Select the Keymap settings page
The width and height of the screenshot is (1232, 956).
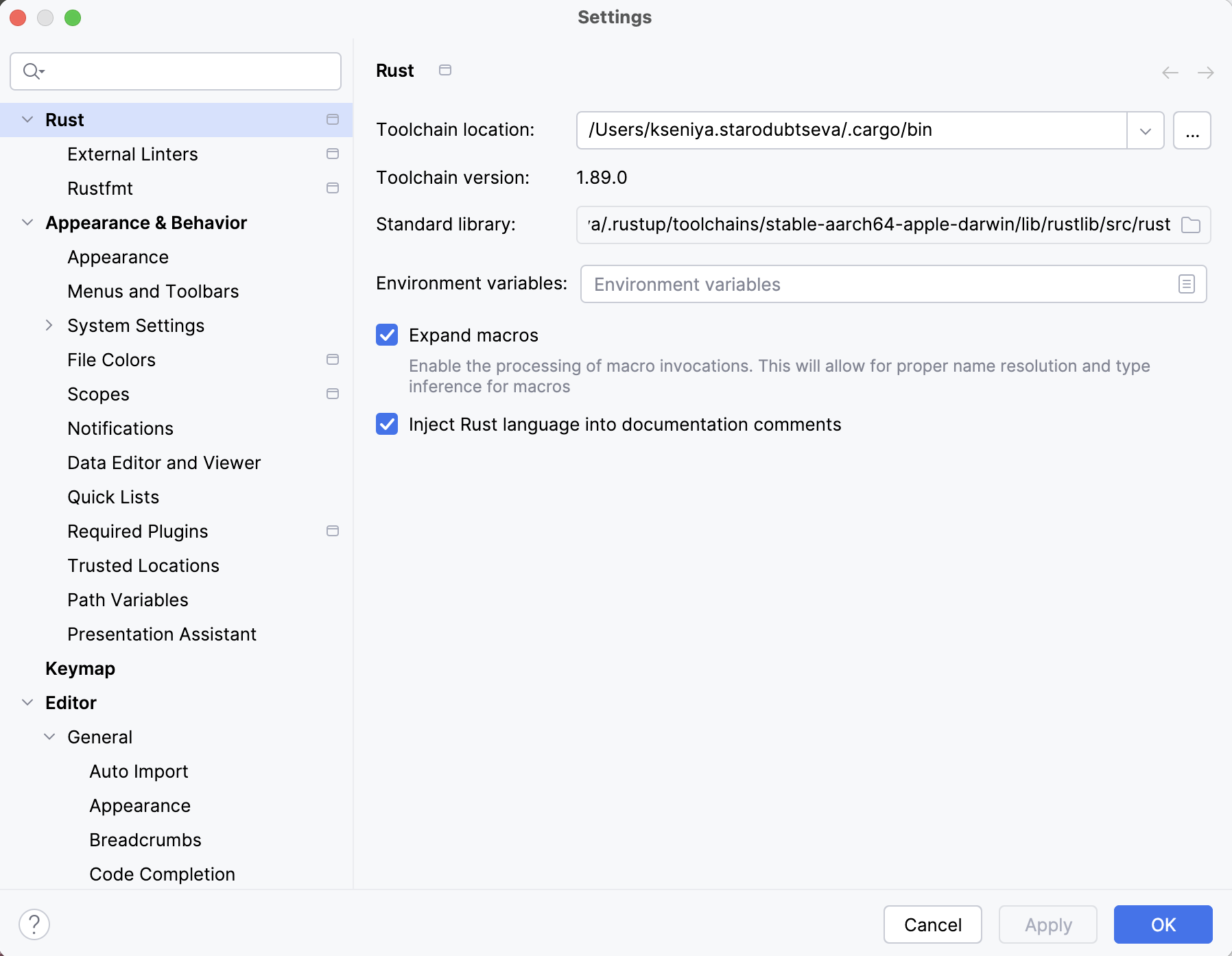(80, 668)
